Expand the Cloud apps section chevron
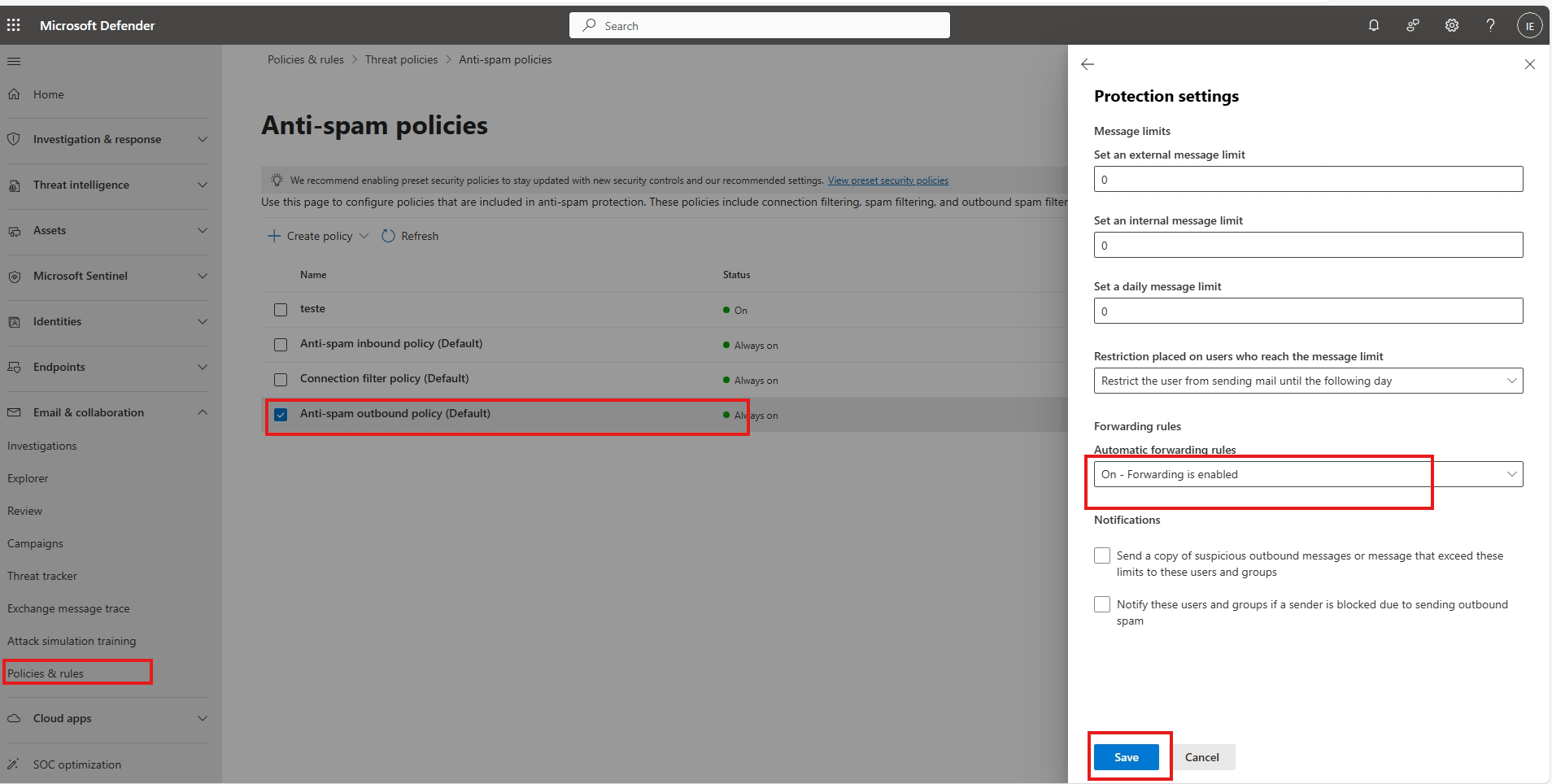 pos(203,718)
